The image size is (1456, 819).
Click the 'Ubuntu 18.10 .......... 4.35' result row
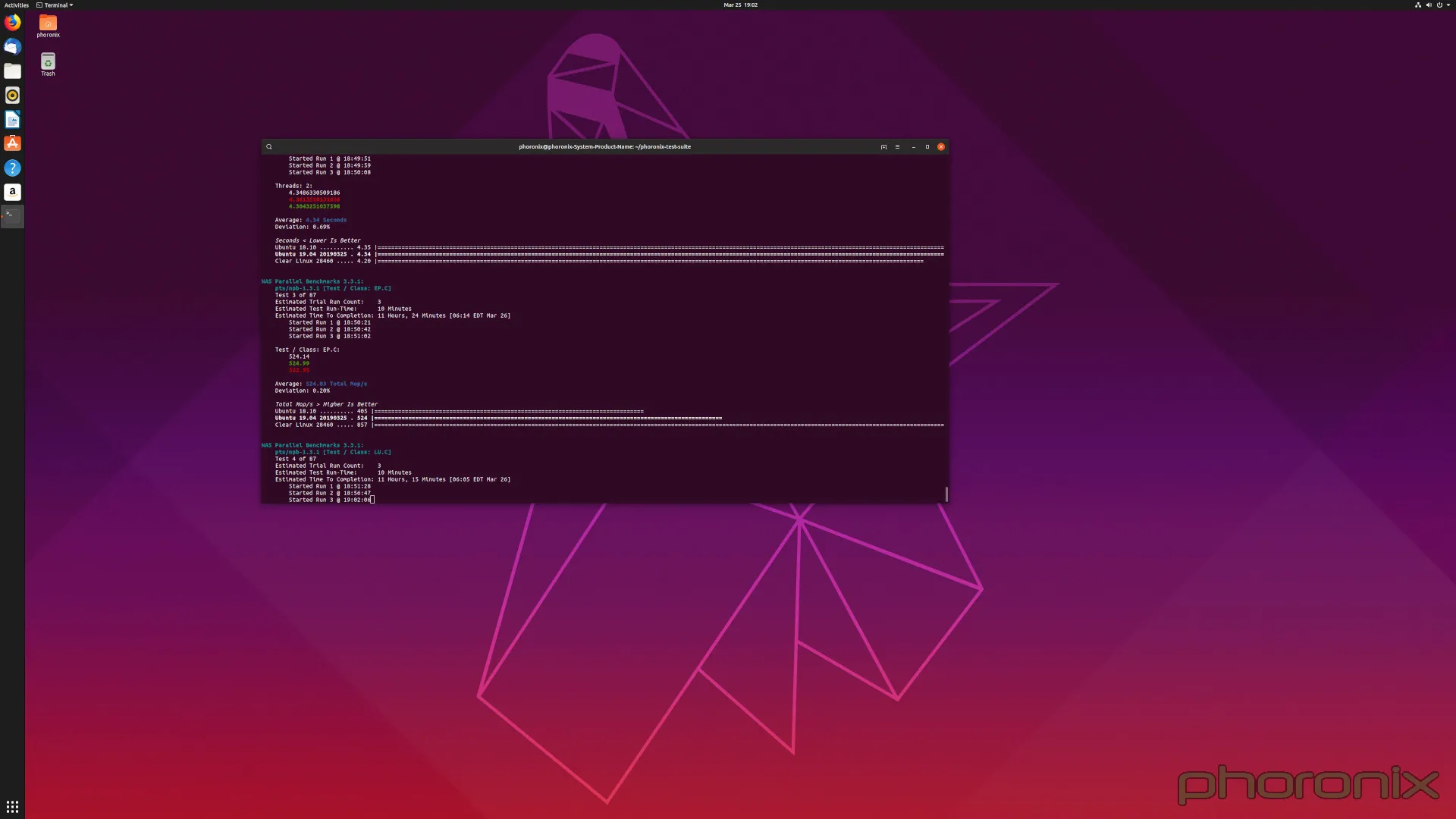coord(609,247)
